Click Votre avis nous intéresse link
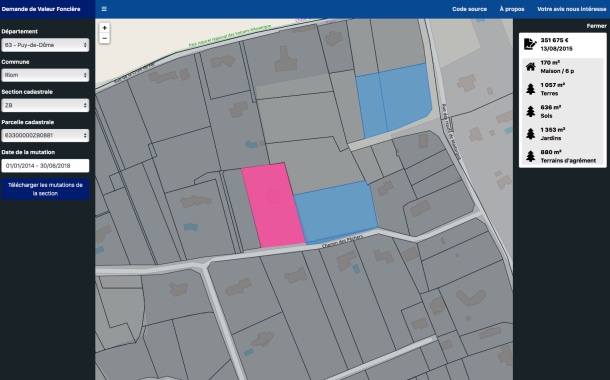Screen dimensions: 610x380 pyautogui.click(x=571, y=9)
